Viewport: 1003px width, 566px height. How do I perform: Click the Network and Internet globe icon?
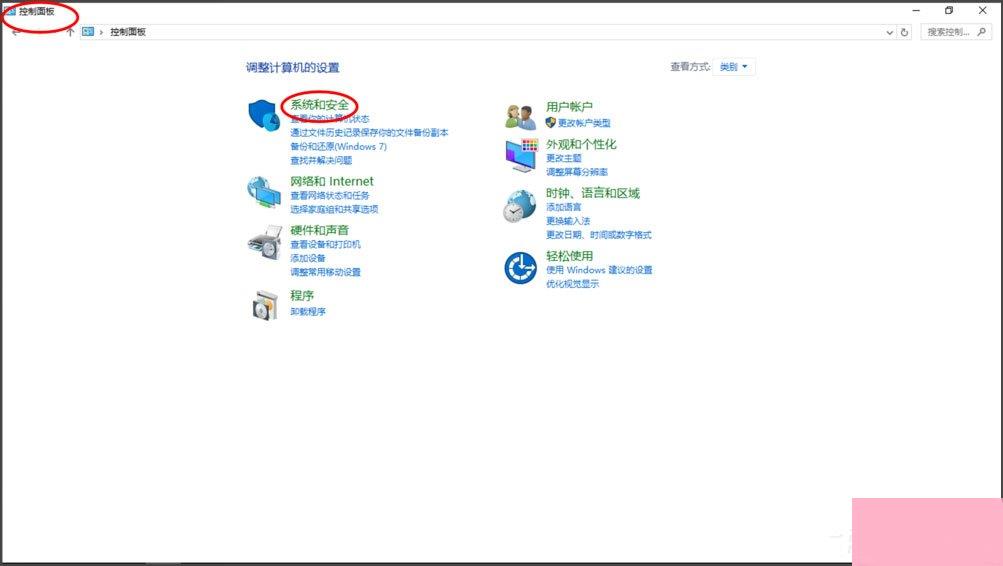tap(264, 192)
